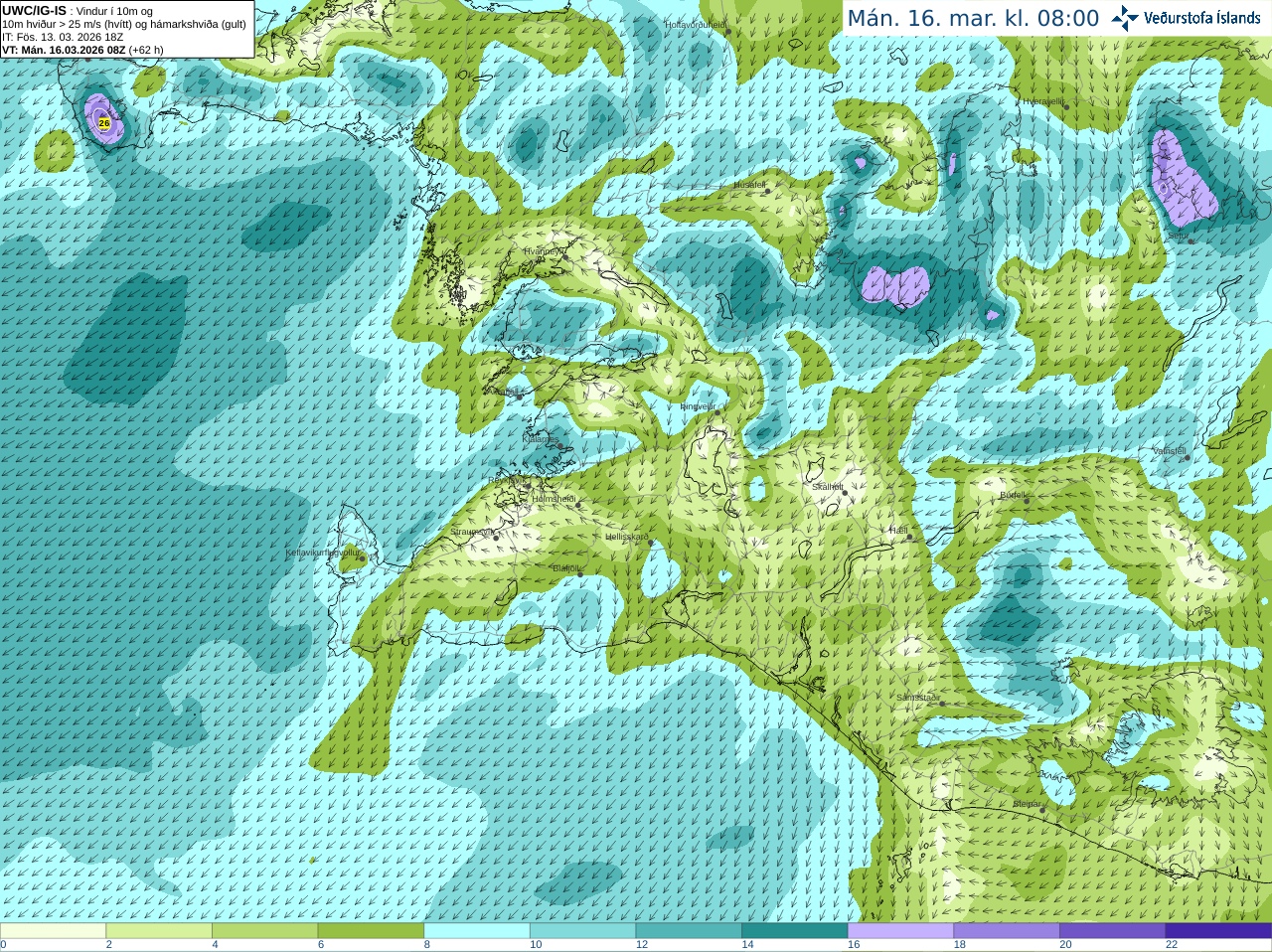
Task: Select the 16–18 m/s legend swatch
Action: (901, 931)
